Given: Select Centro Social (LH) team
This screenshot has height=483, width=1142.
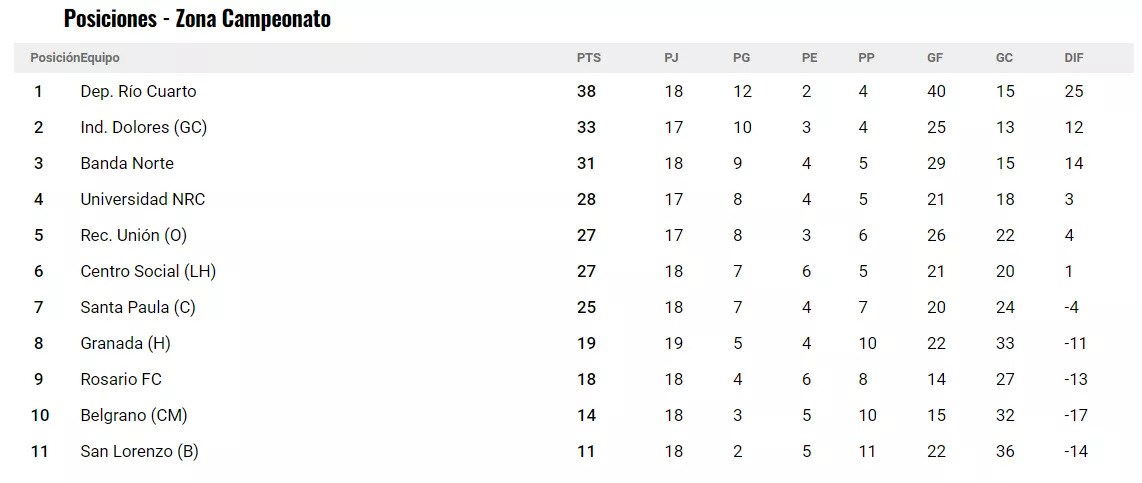Looking at the screenshot, I should click(148, 271).
